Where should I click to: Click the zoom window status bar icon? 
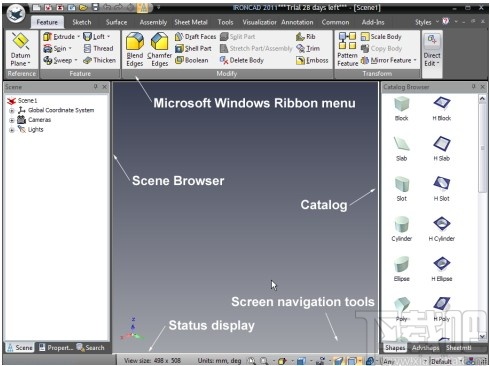coord(264,361)
